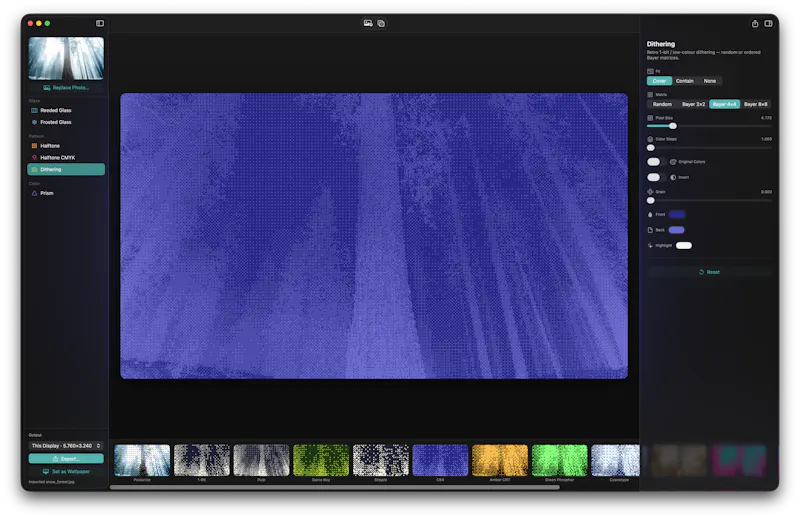Viewport: 800px width, 519px height.
Task: Apply the Cyanotype preset thumbnail
Action: tap(616, 460)
